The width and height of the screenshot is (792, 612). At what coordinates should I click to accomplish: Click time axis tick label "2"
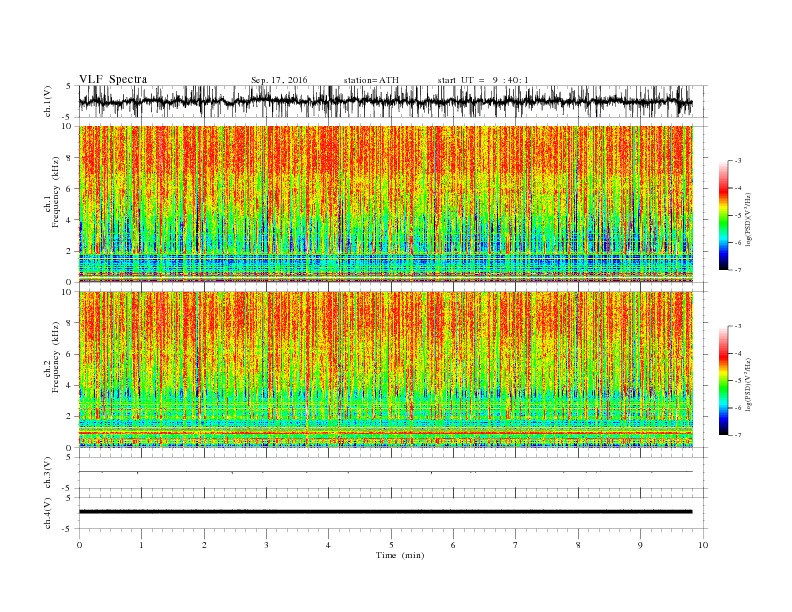(x=204, y=545)
